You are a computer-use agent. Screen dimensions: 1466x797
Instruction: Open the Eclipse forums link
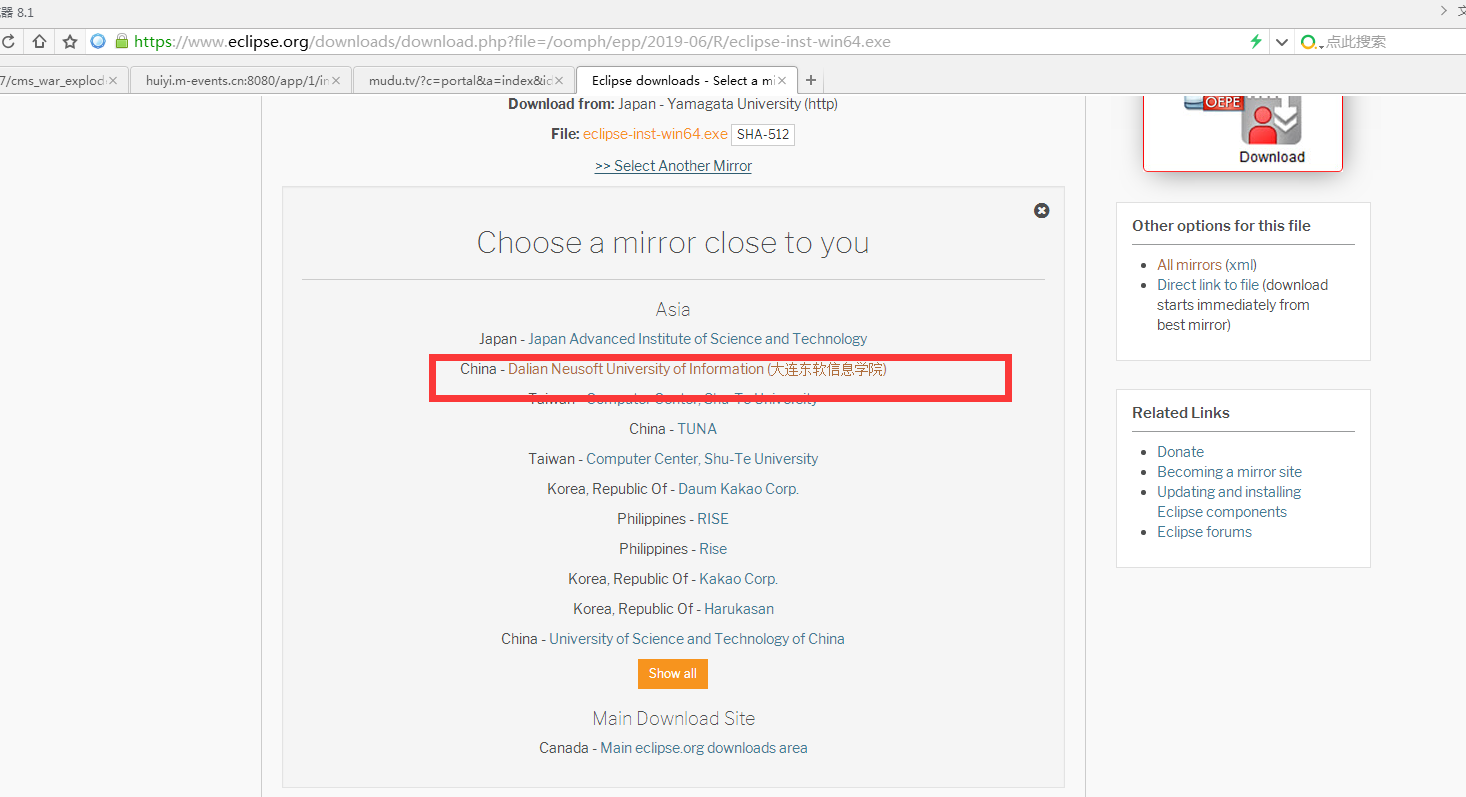click(1204, 532)
